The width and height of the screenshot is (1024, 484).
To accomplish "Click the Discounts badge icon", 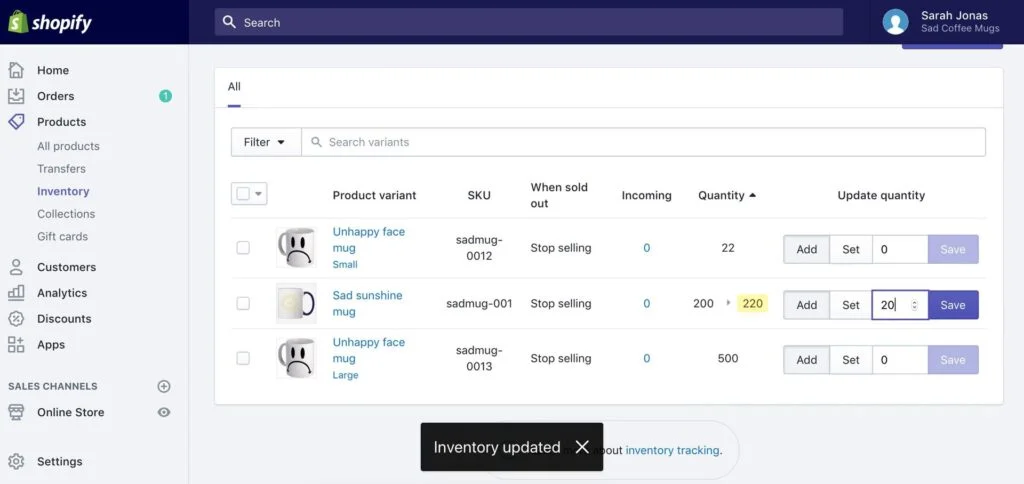I will (x=16, y=319).
